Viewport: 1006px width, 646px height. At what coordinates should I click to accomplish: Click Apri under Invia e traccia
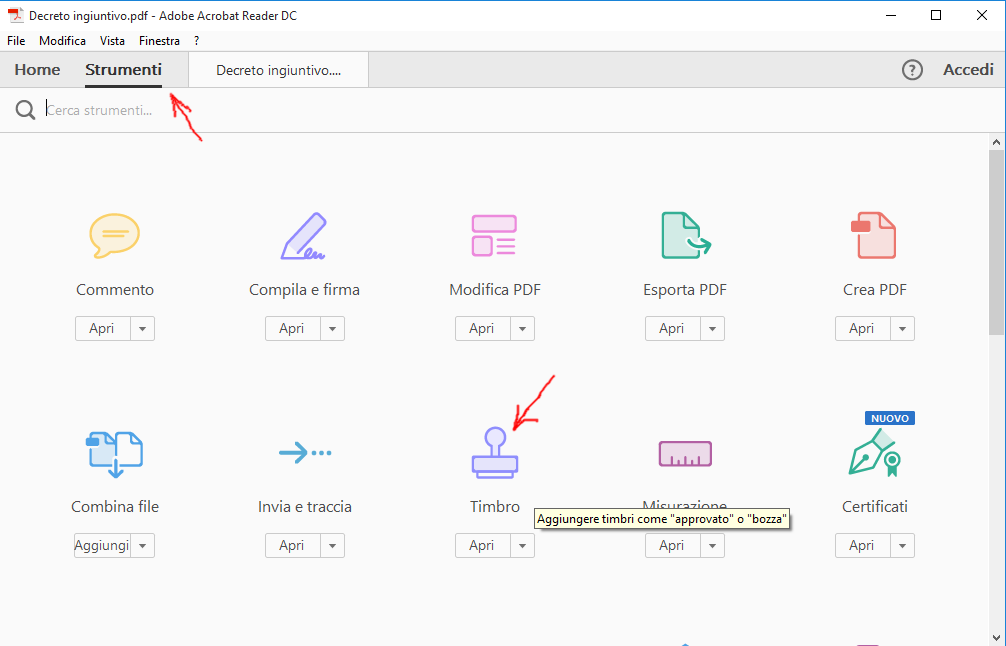click(x=293, y=545)
